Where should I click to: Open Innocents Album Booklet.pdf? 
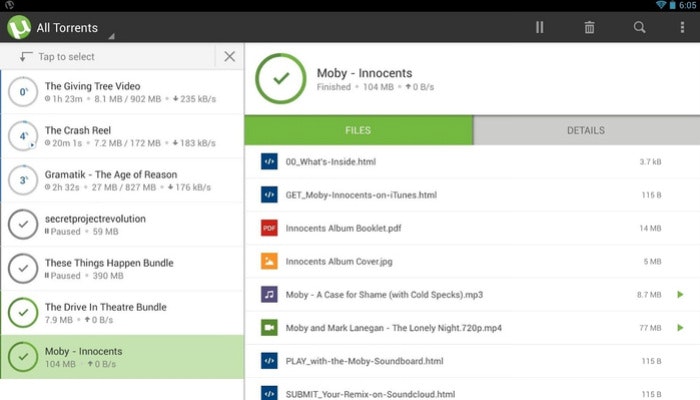point(343,228)
